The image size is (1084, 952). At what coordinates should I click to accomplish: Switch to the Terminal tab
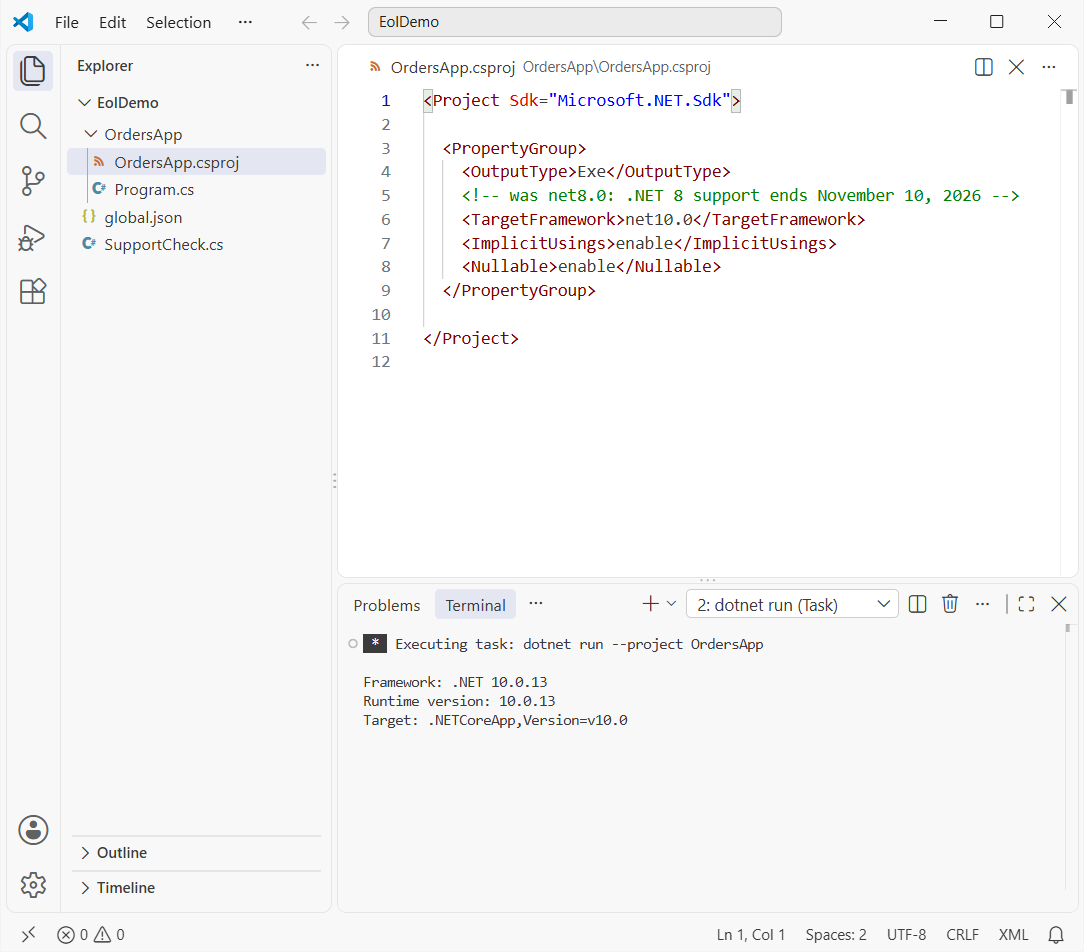[x=476, y=605]
